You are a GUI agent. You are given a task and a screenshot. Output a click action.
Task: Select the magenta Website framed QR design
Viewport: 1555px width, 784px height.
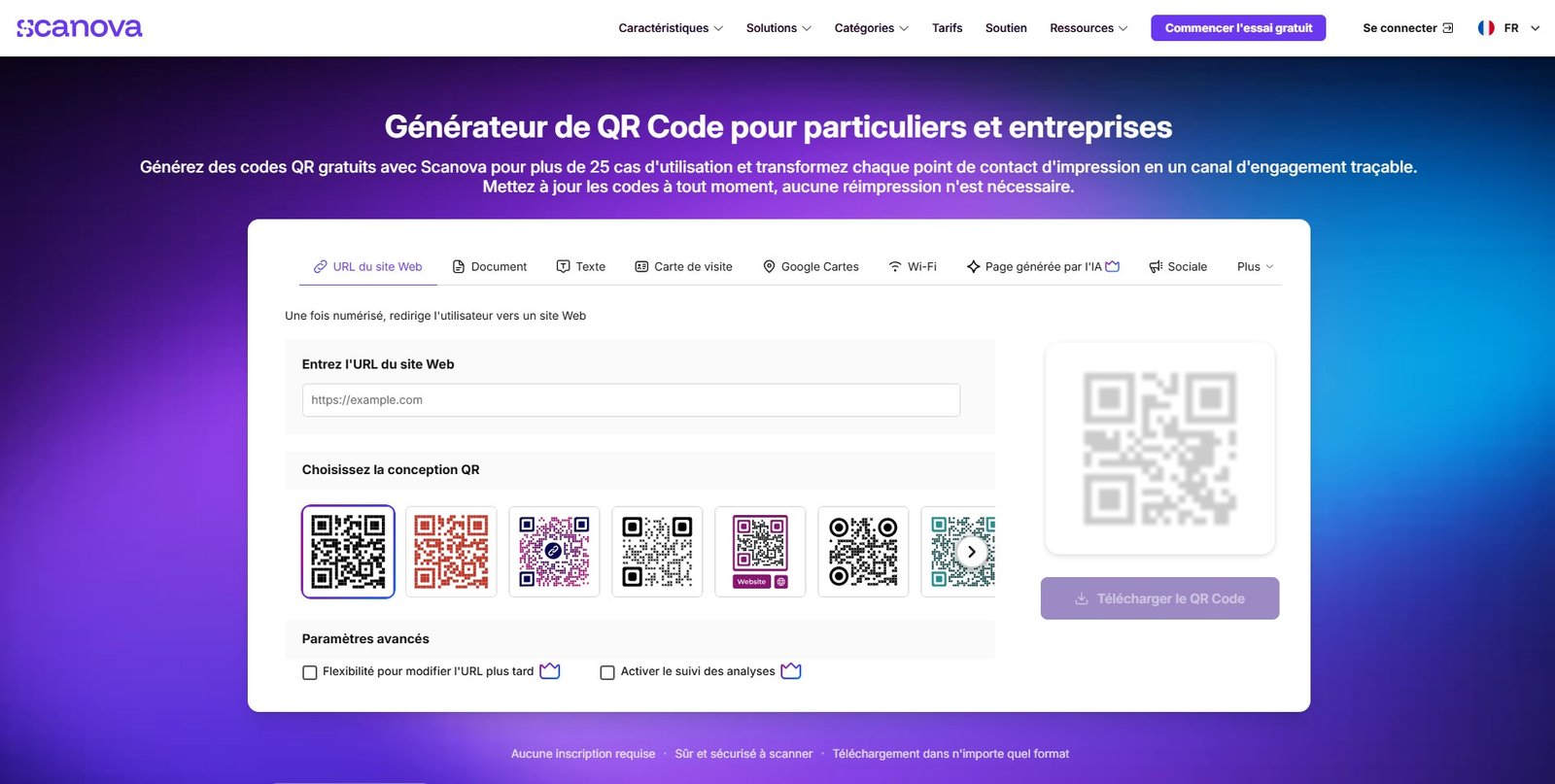(x=760, y=552)
